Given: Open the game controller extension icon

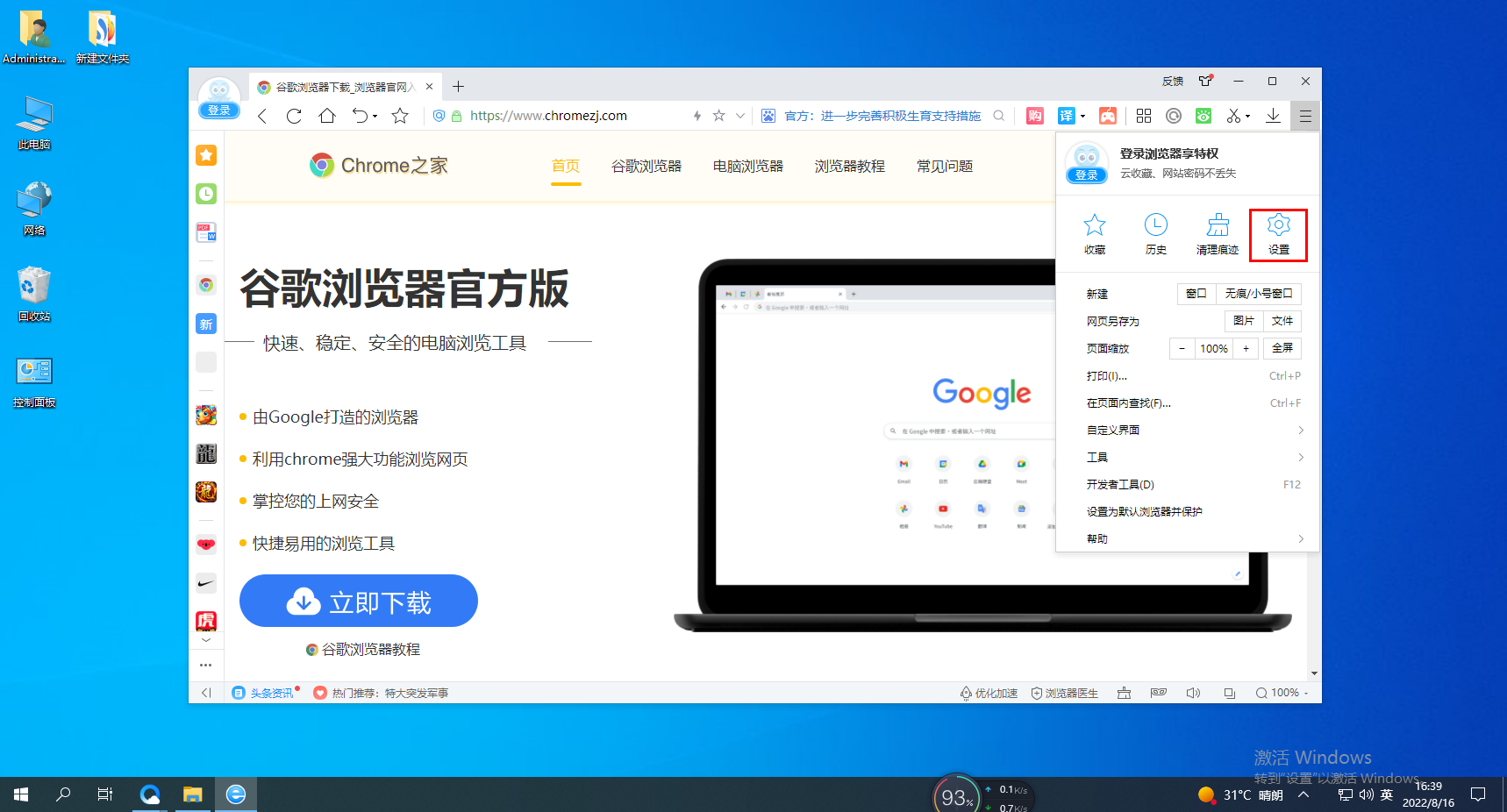Looking at the screenshot, I should [1109, 116].
